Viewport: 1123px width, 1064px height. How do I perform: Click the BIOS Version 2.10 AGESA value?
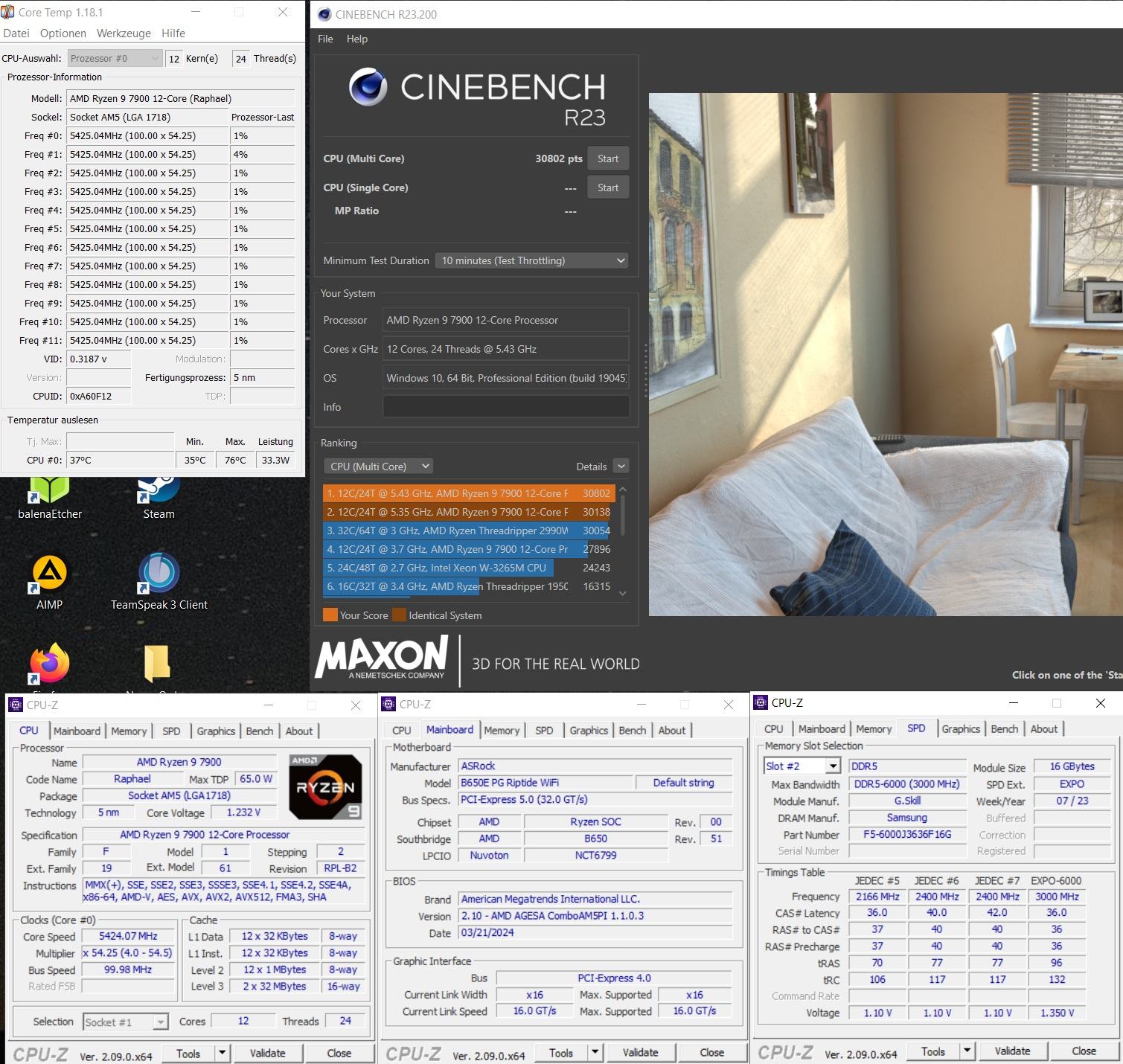[595, 915]
